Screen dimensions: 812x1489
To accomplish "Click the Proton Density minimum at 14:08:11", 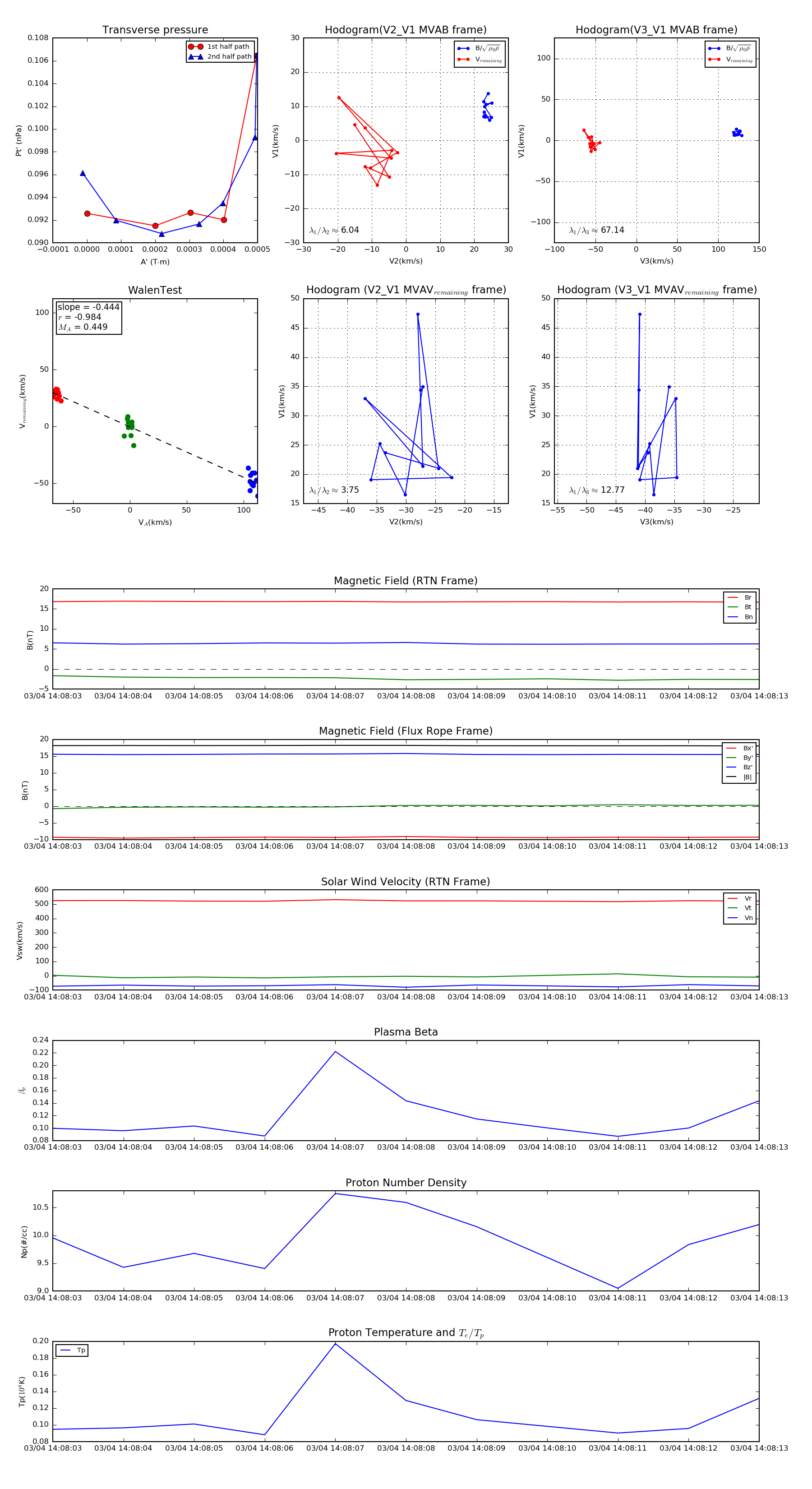I will click(618, 1288).
